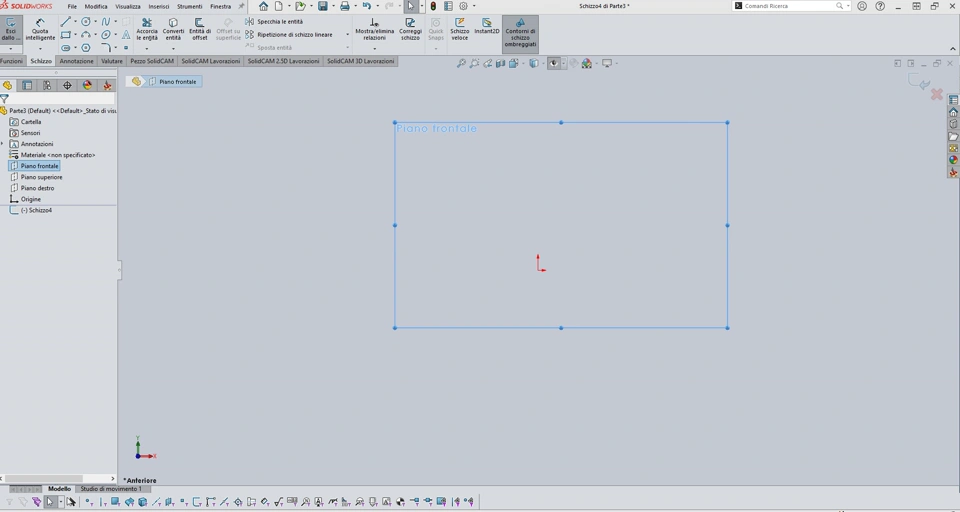The image size is (960, 512).
Task: Click Correggi schizzo repair tool
Action: coord(410,29)
